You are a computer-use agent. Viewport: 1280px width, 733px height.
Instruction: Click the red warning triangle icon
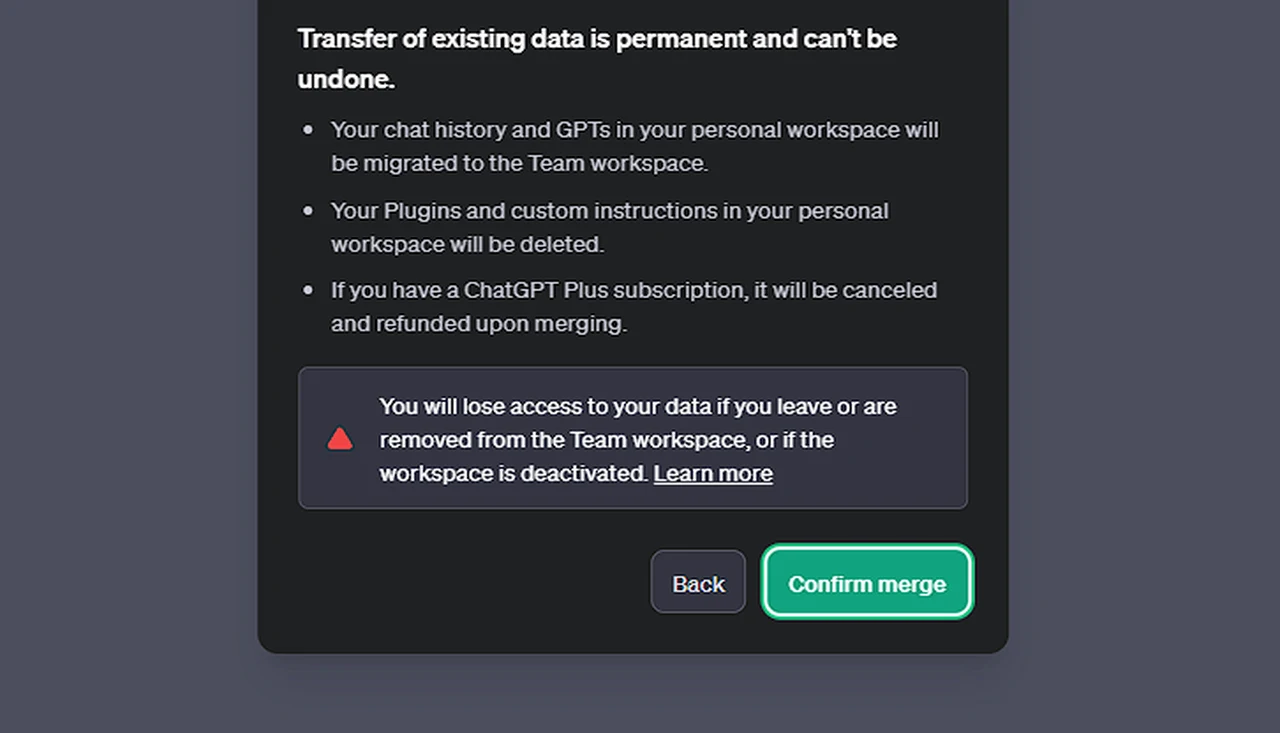point(340,439)
